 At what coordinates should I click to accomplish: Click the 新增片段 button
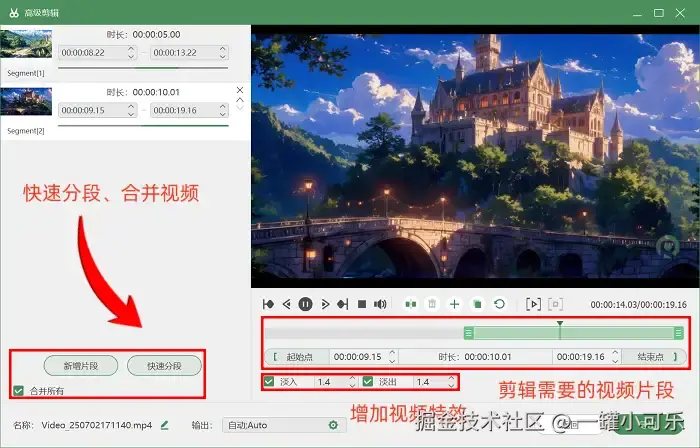(81, 366)
